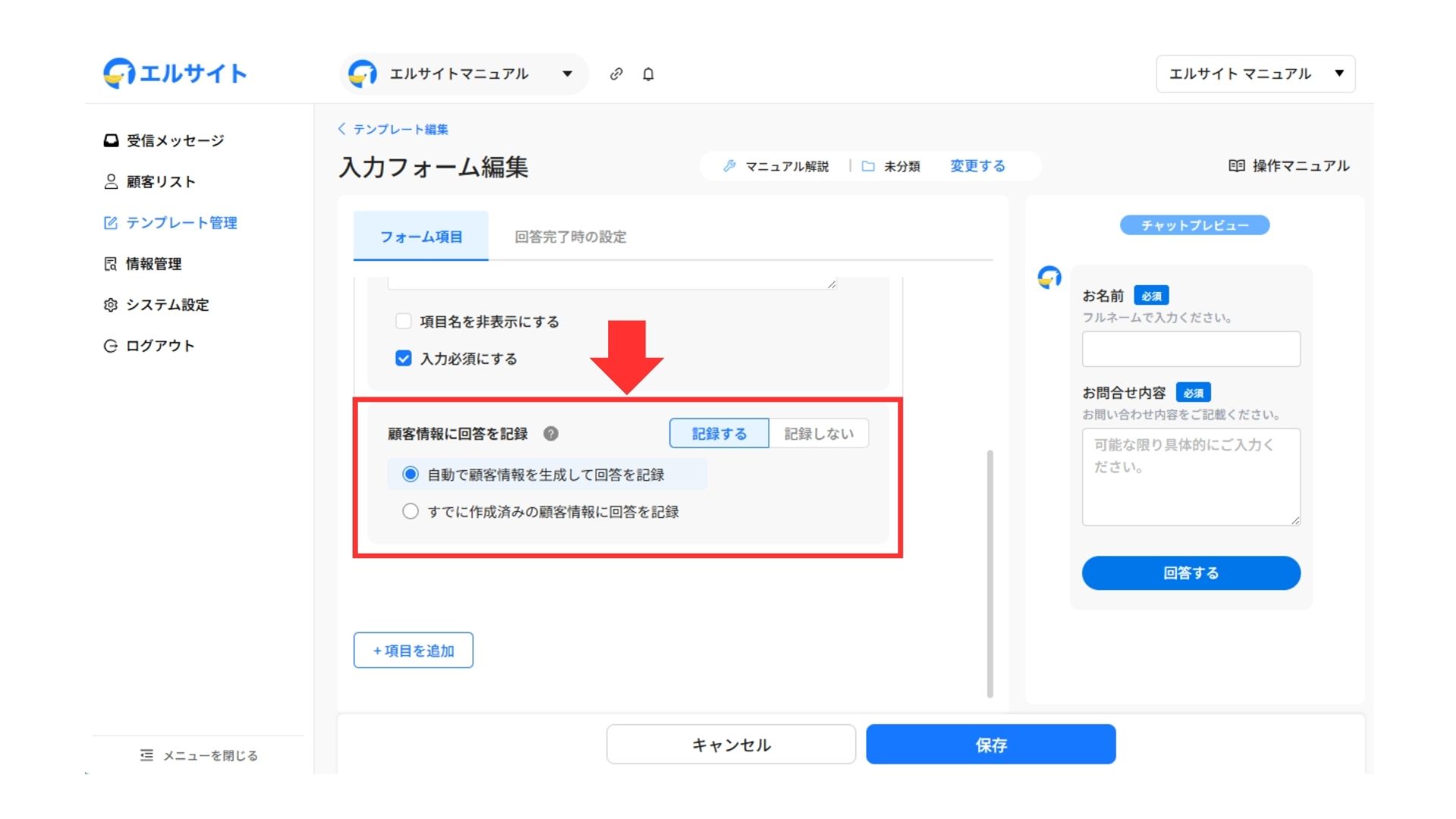The width and height of the screenshot is (1456, 819).
Task: Click the help question mark icon
Action: pyautogui.click(x=551, y=434)
